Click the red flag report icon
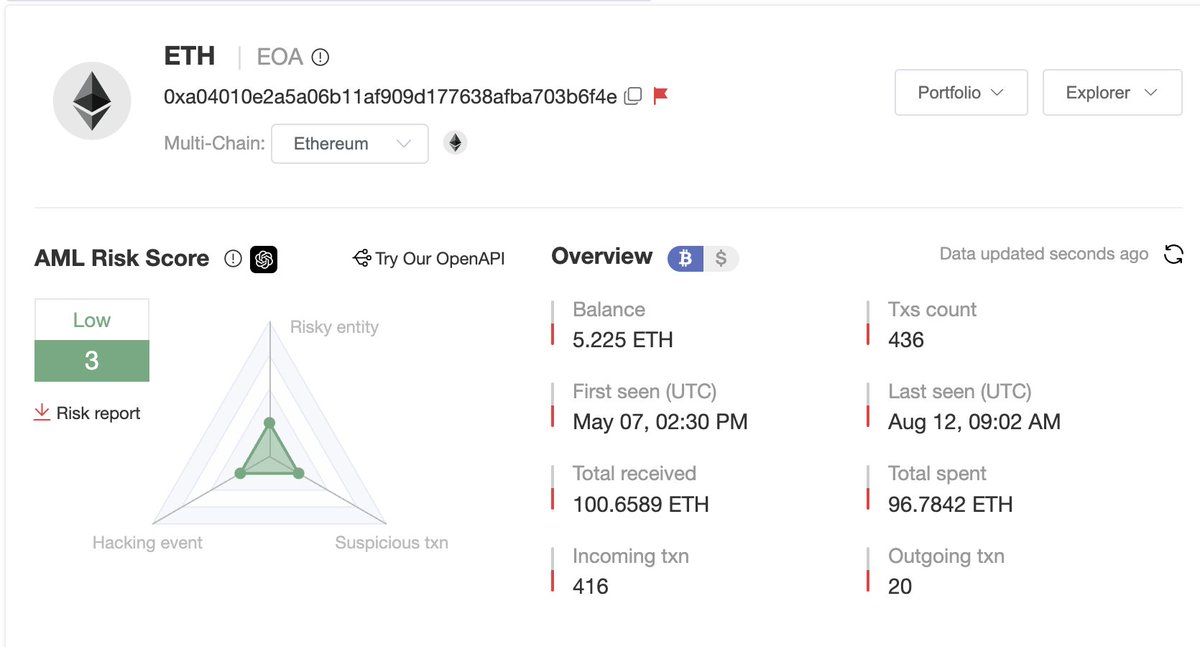Screen dimensions: 1200x647 [660, 96]
